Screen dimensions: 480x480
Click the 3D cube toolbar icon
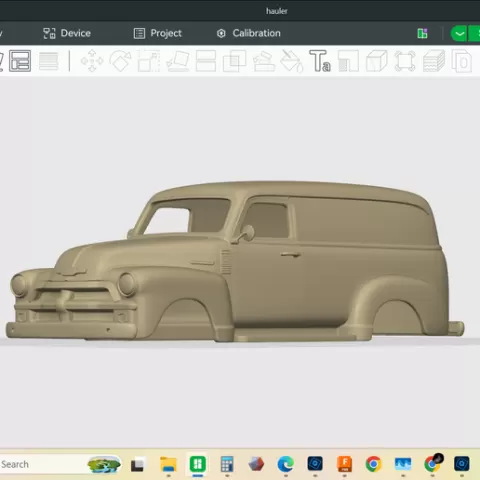coord(377,61)
